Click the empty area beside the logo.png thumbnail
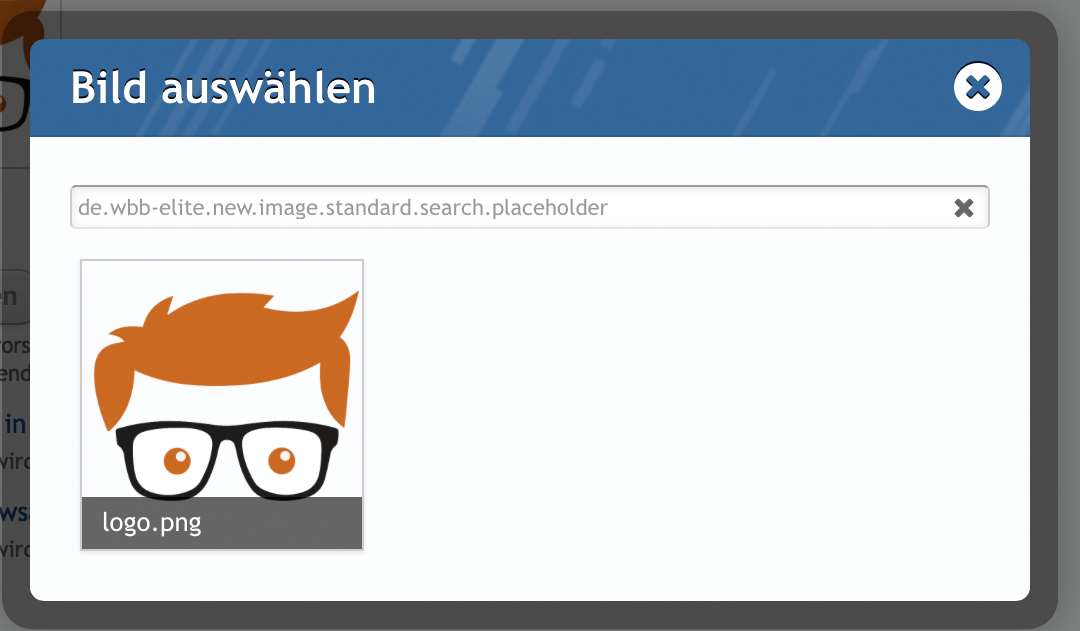The image size is (1080, 631). (x=689, y=406)
